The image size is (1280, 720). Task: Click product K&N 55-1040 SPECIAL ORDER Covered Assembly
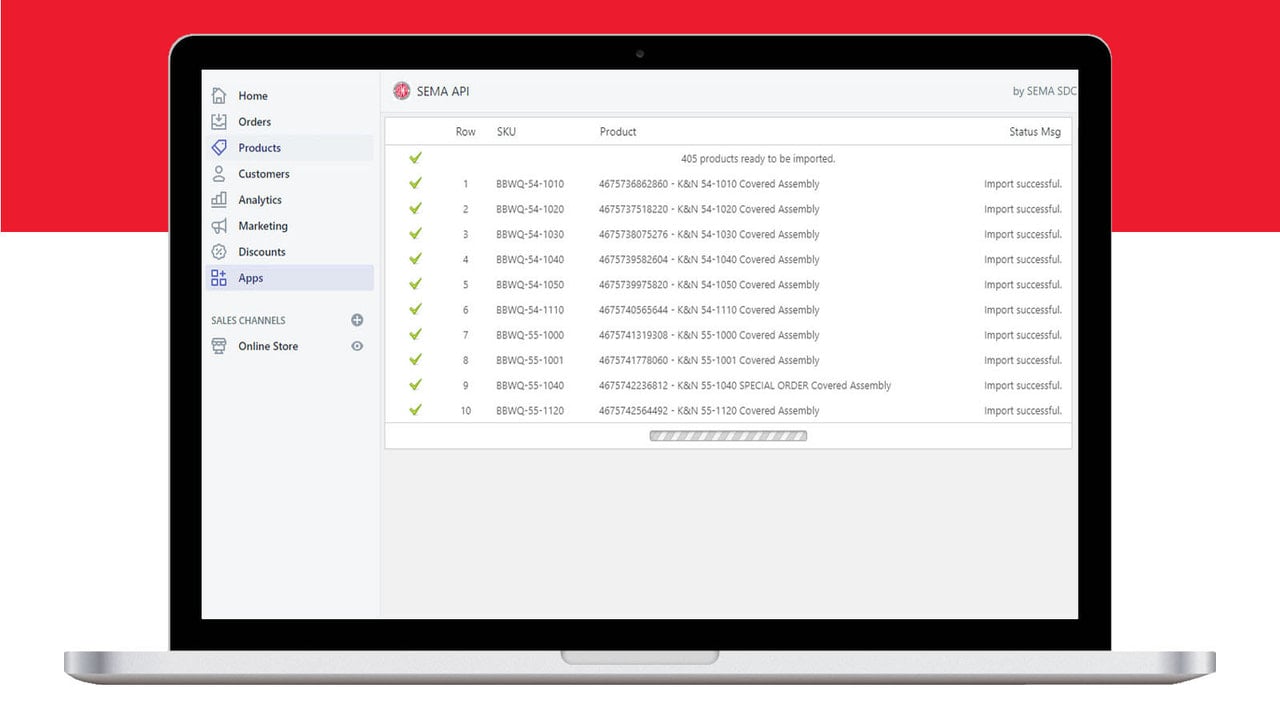point(745,385)
